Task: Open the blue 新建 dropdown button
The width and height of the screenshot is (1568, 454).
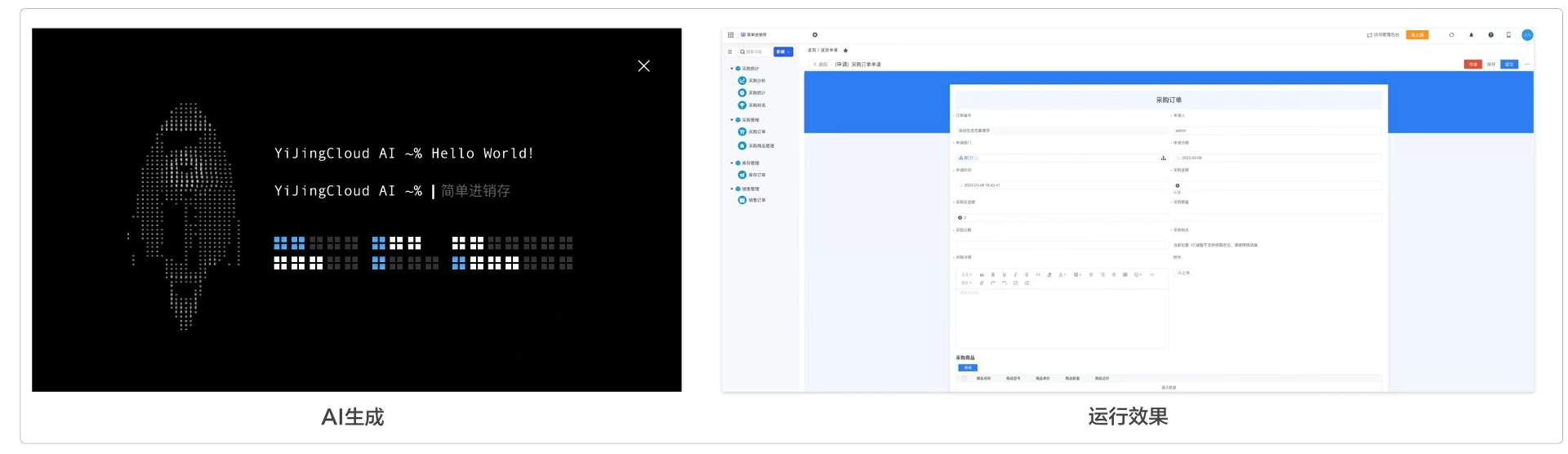Action: pyautogui.click(x=783, y=51)
